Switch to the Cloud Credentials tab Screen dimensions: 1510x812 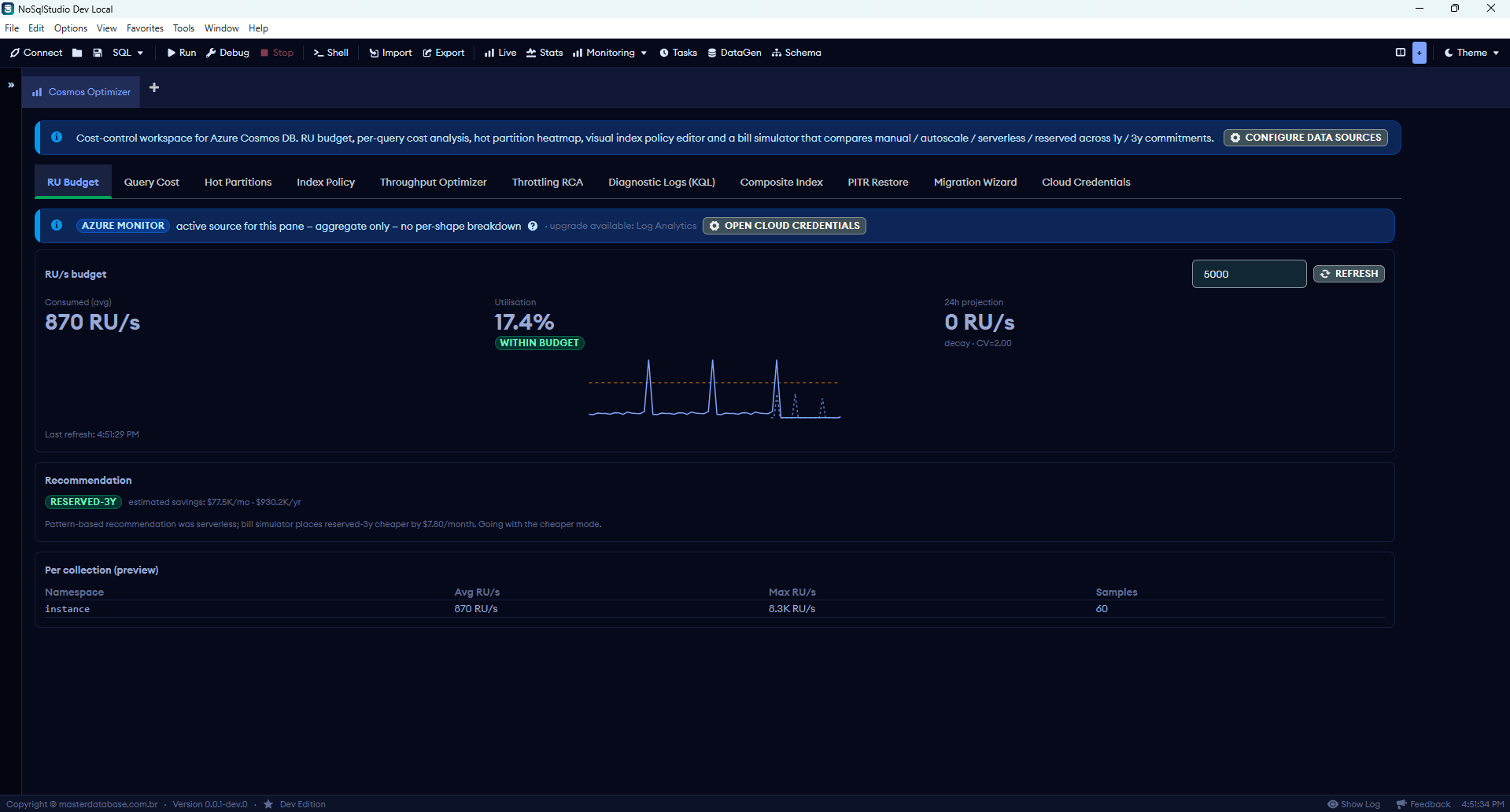coord(1087,182)
